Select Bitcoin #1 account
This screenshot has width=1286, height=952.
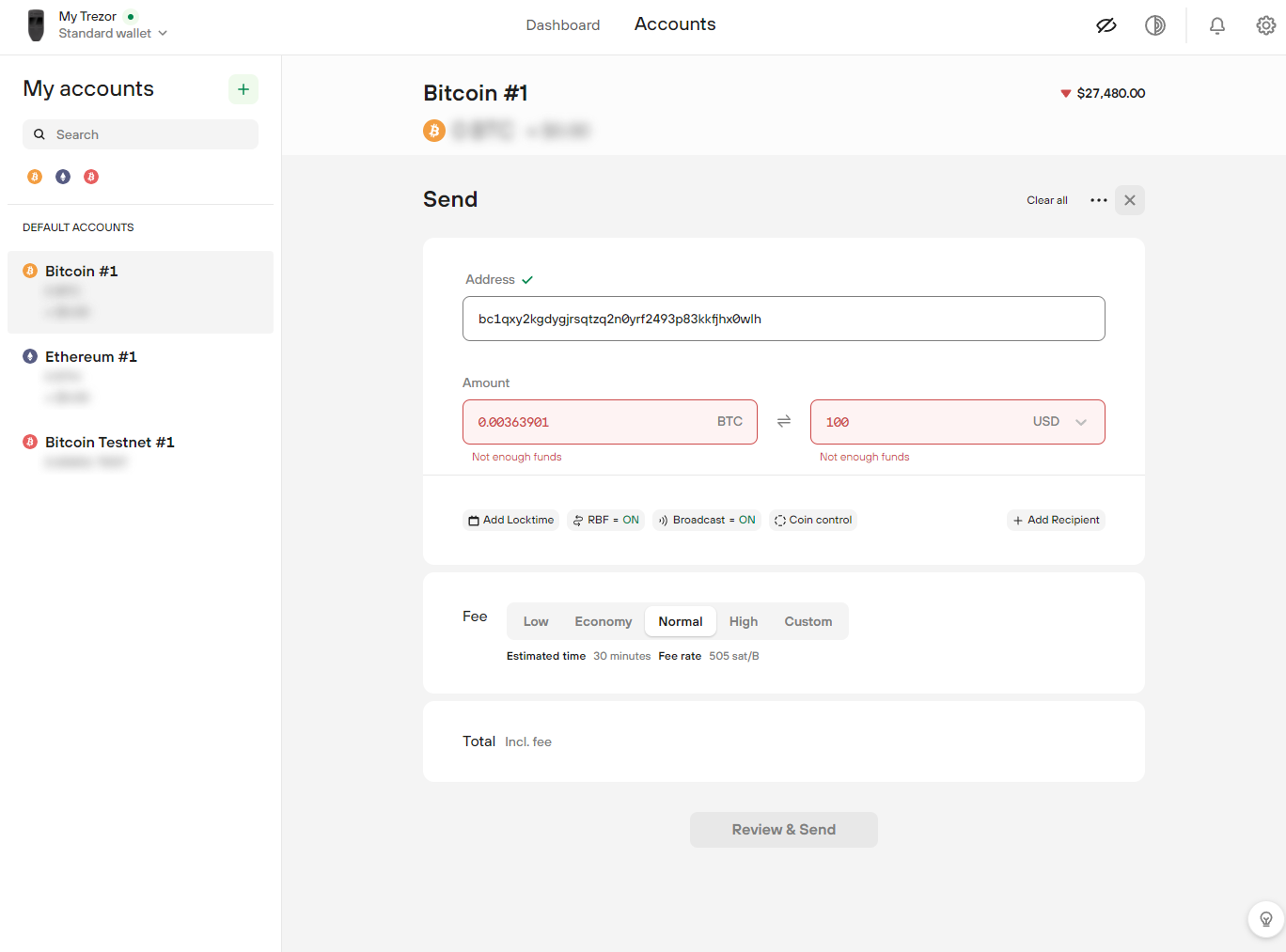point(140,292)
